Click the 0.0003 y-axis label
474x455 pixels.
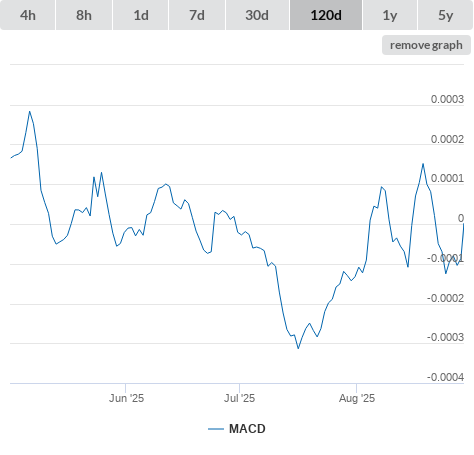coord(447,99)
